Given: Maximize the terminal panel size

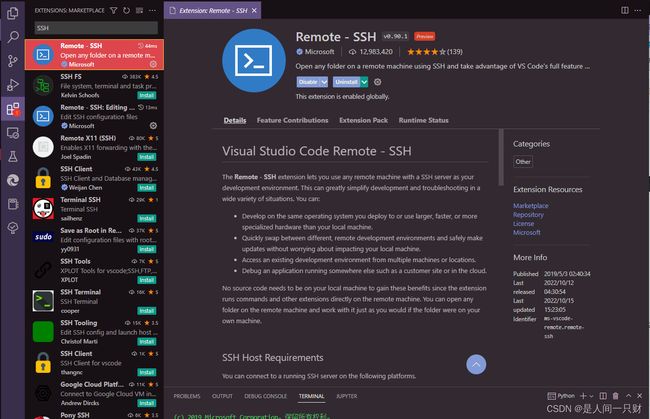Looking at the screenshot, I should 628,396.
